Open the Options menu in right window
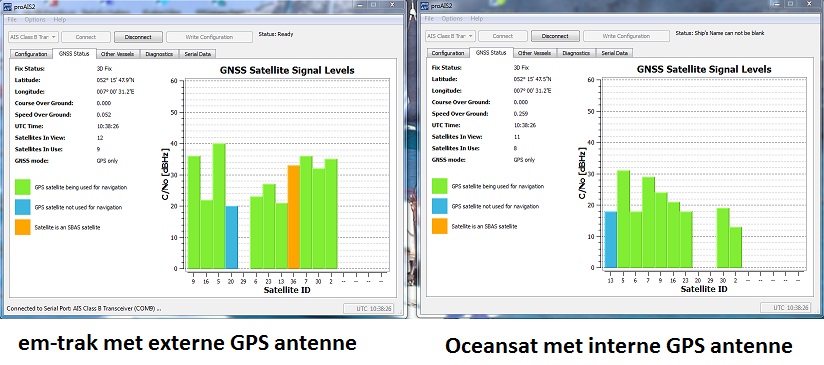Viewport: 824px width, 365px height. click(451, 18)
